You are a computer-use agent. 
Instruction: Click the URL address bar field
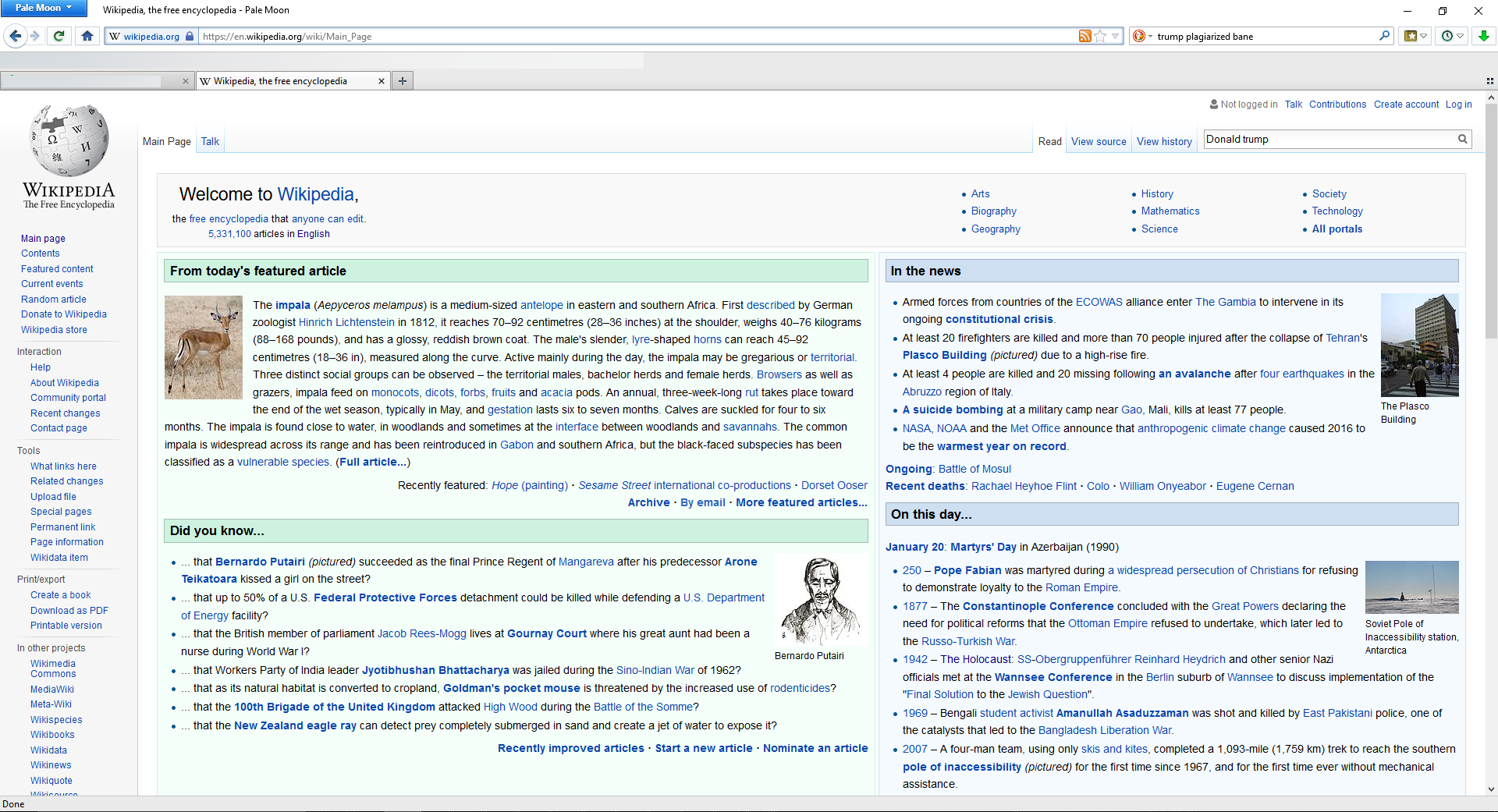coord(637,36)
